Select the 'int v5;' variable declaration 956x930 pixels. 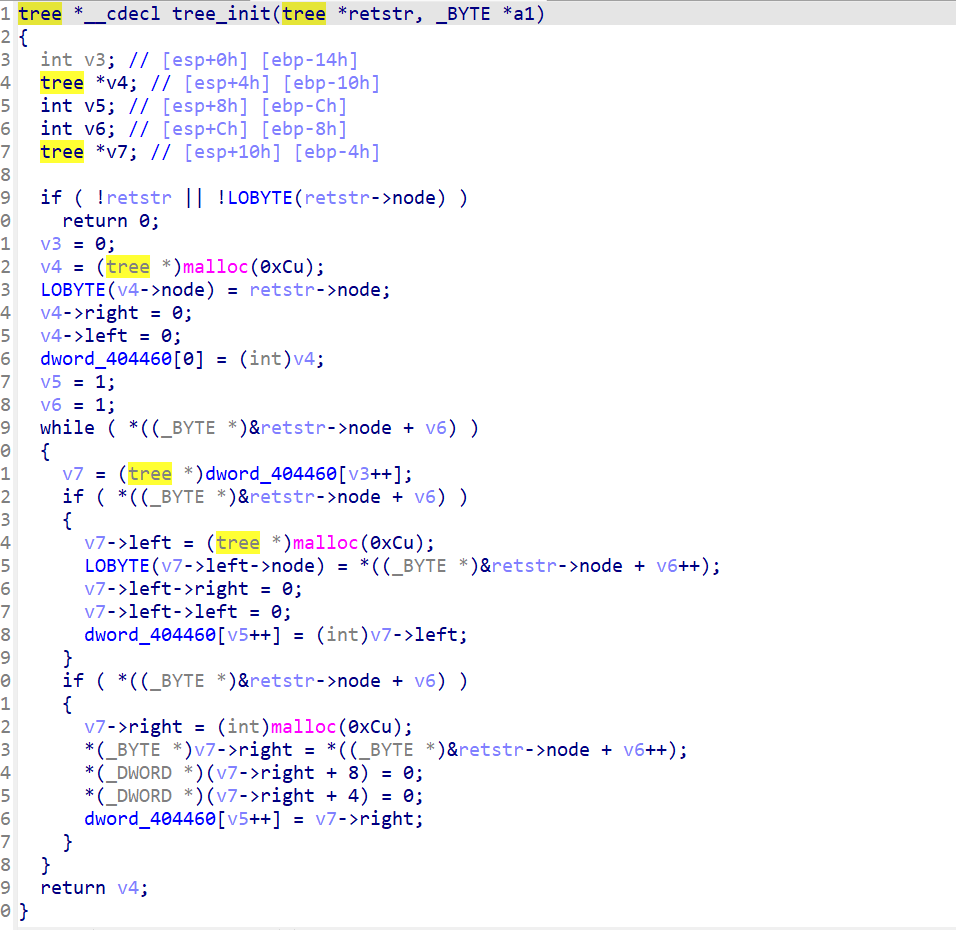(77, 106)
